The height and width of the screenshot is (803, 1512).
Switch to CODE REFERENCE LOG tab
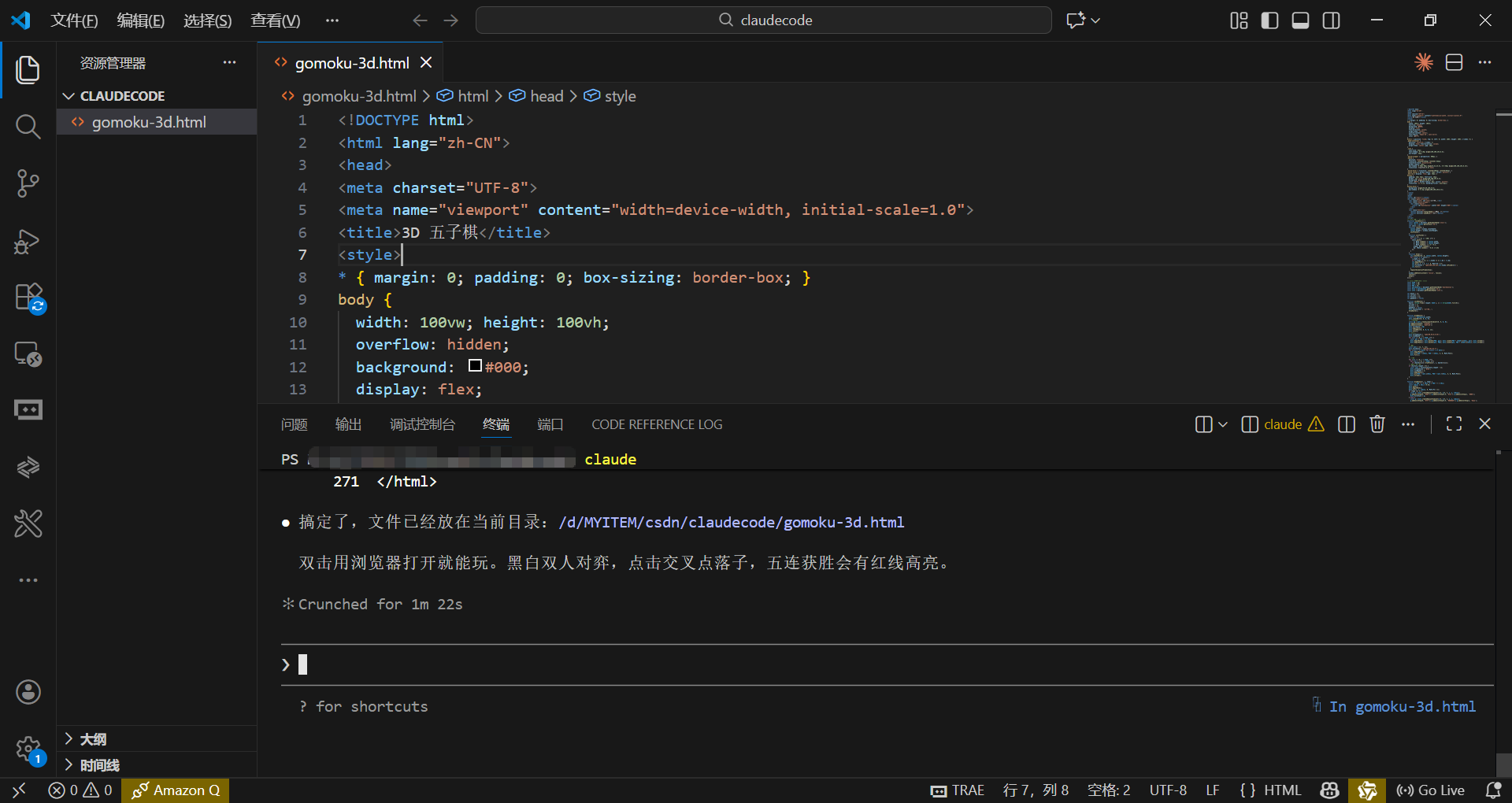(x=657, y=424)
